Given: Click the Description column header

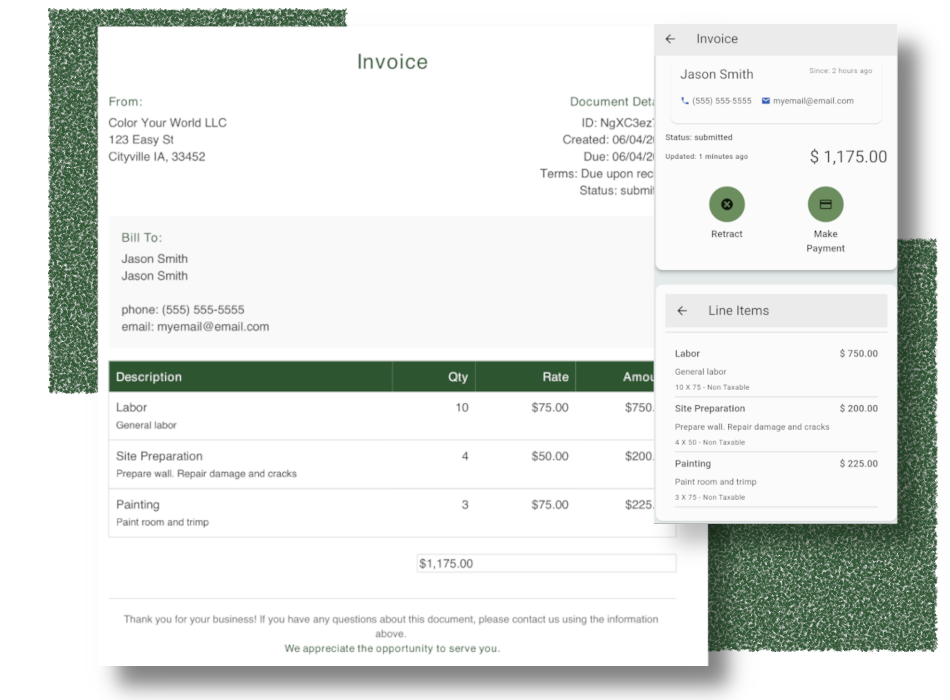Looking at the screenshot, I should [x=148, y=377].
